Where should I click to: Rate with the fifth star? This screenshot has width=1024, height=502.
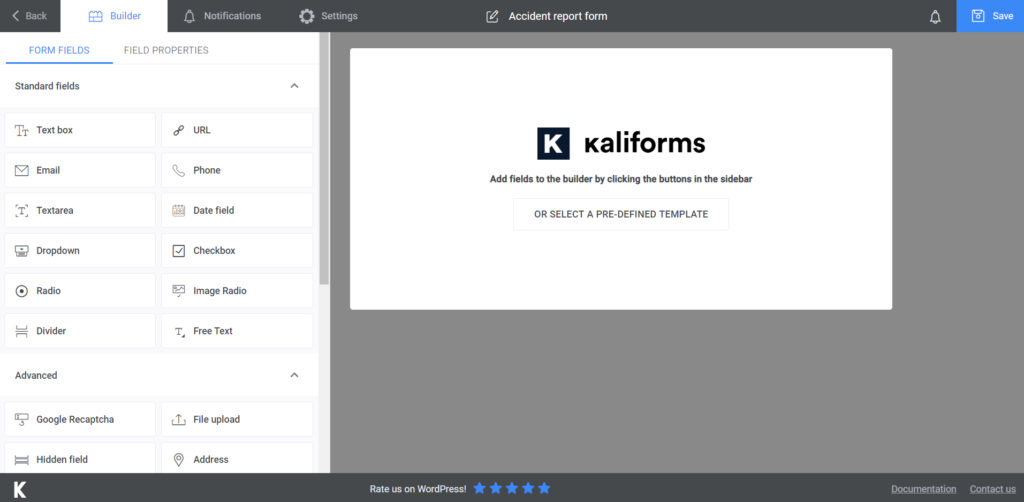544,488
